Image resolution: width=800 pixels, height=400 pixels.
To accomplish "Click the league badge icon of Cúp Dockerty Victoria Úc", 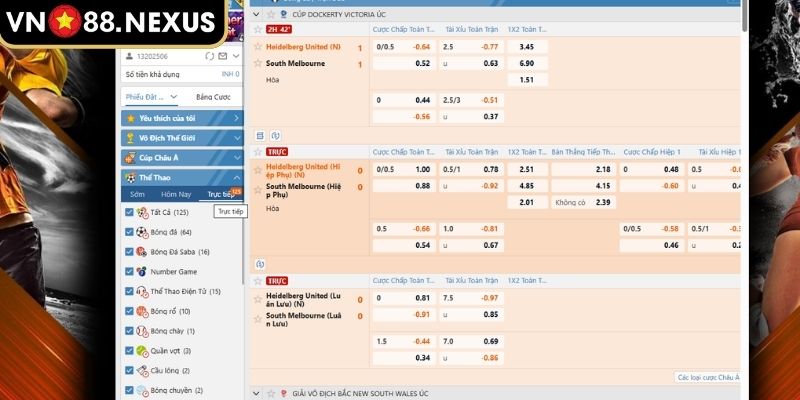I will (x=283, y=14).
